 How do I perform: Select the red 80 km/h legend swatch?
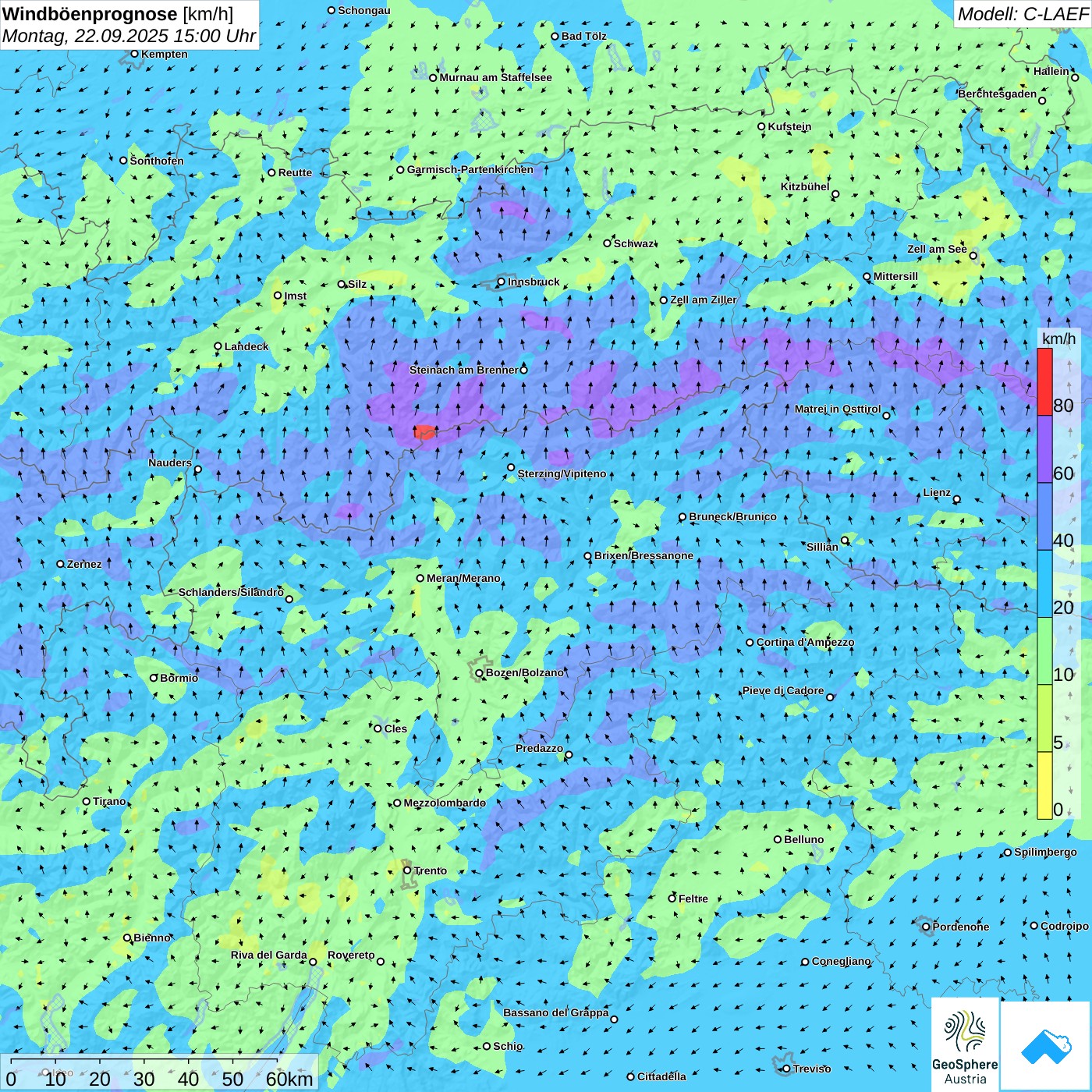[1044, 381]
